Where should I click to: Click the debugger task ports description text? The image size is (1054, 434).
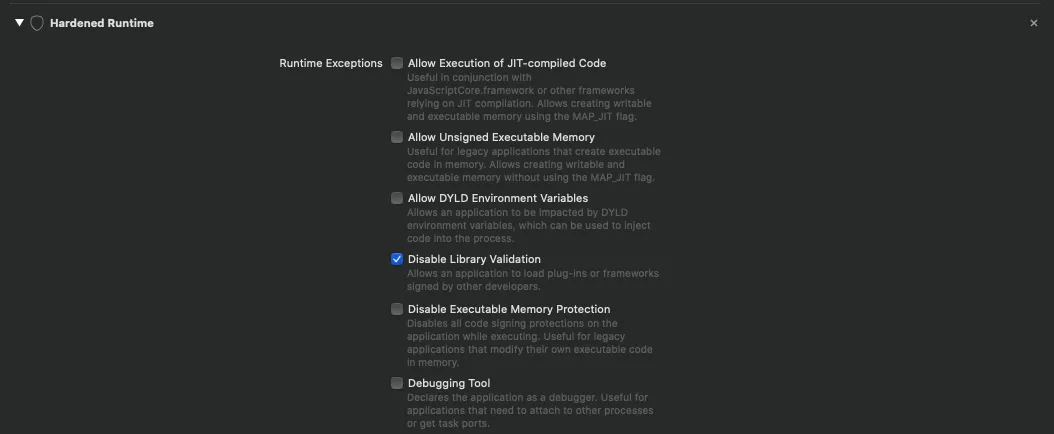point(529,410)
